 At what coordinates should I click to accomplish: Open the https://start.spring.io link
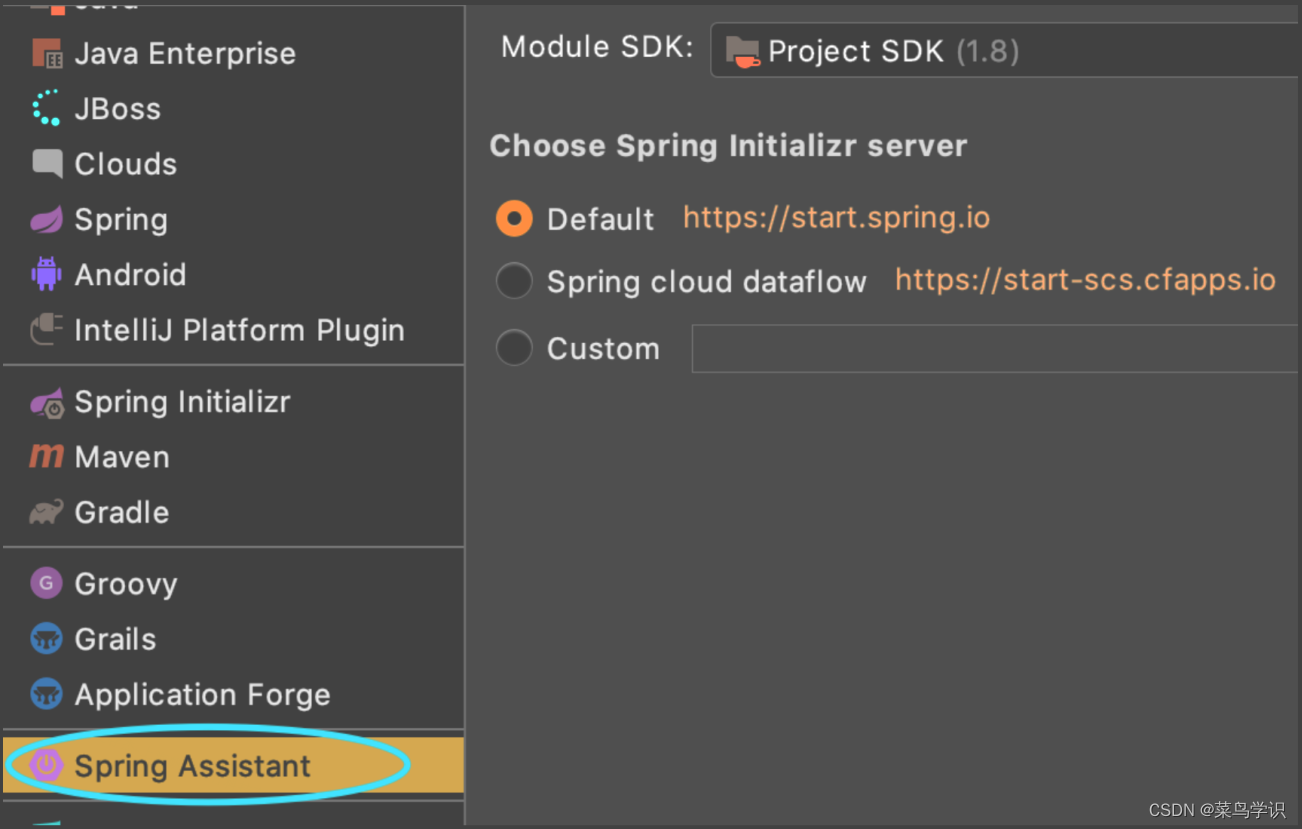point(836,218)
